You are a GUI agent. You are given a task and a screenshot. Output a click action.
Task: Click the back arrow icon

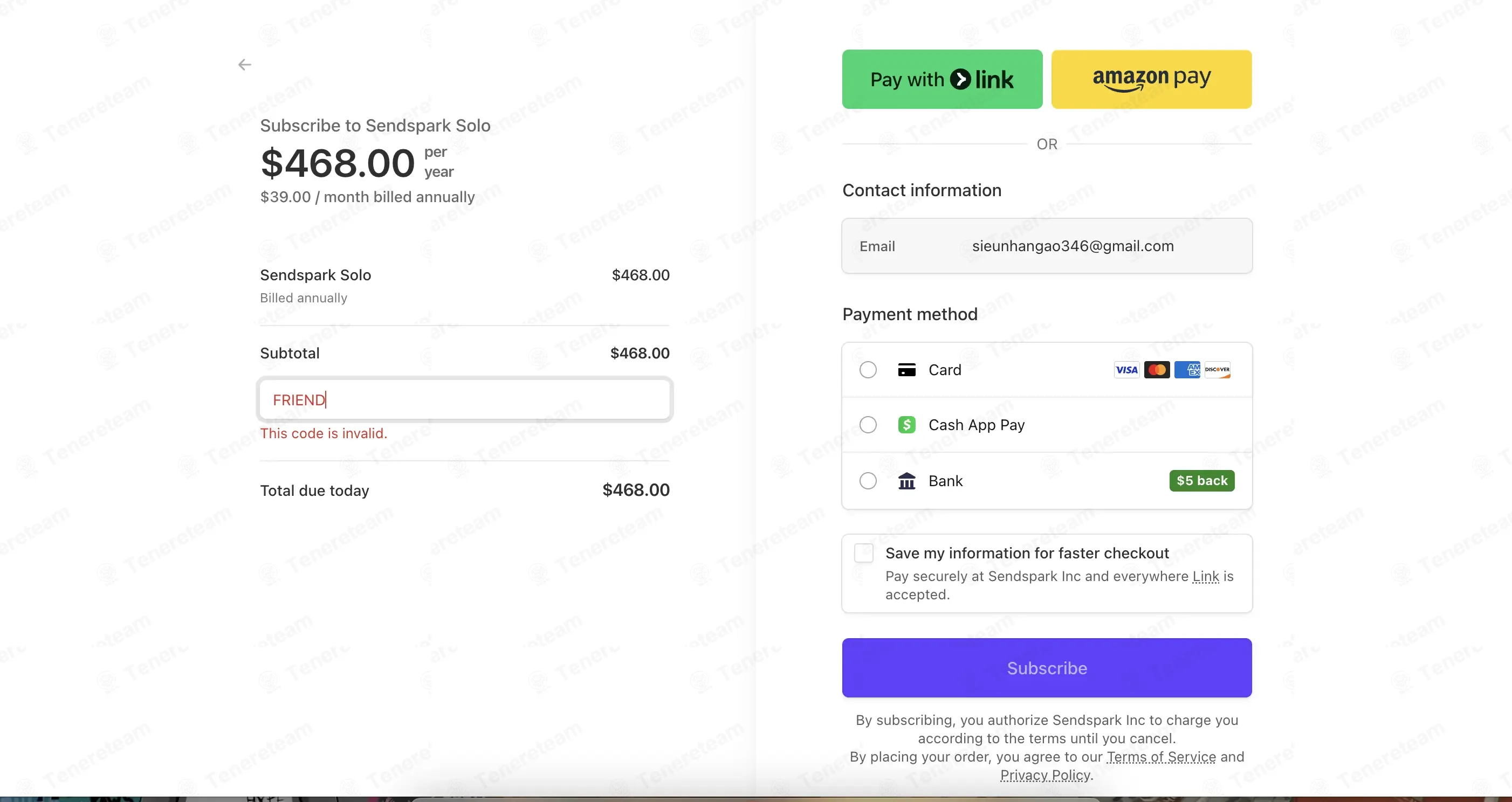click(x=245, y=65)
